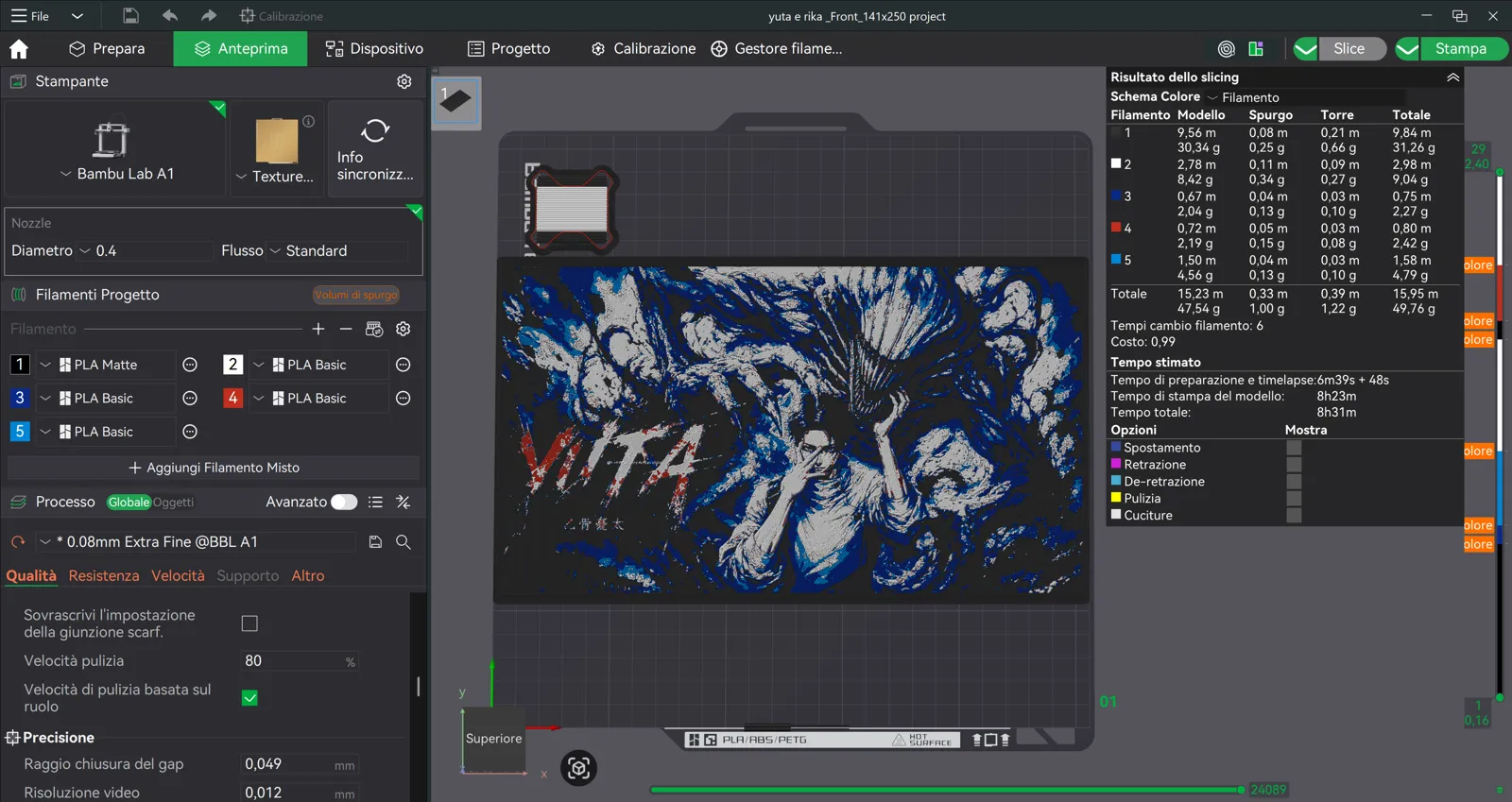Open the Flusso Standard dropdown

(x=337, y=251)
